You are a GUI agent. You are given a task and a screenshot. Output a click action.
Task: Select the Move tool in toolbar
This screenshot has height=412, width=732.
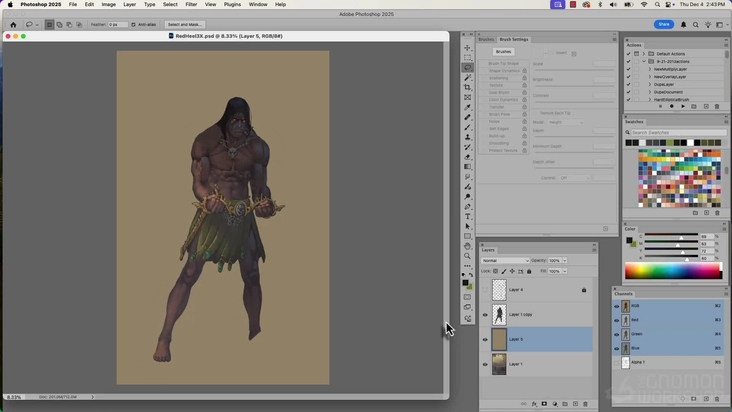pyautogui.click(x=467, y=48)
